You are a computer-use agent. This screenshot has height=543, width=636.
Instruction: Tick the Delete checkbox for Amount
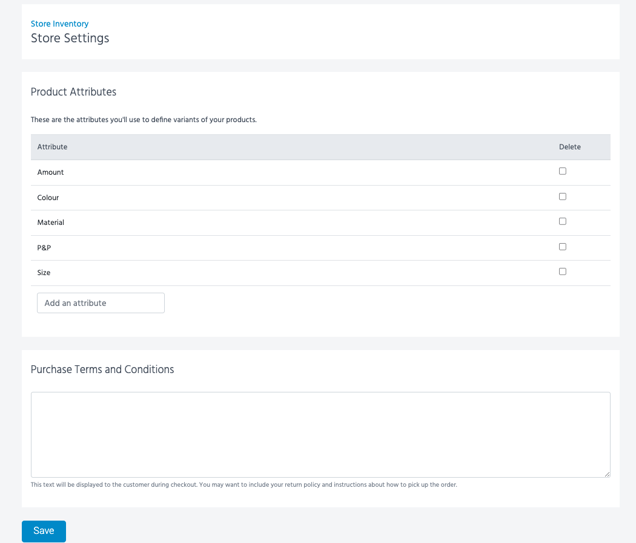[562, 171]
